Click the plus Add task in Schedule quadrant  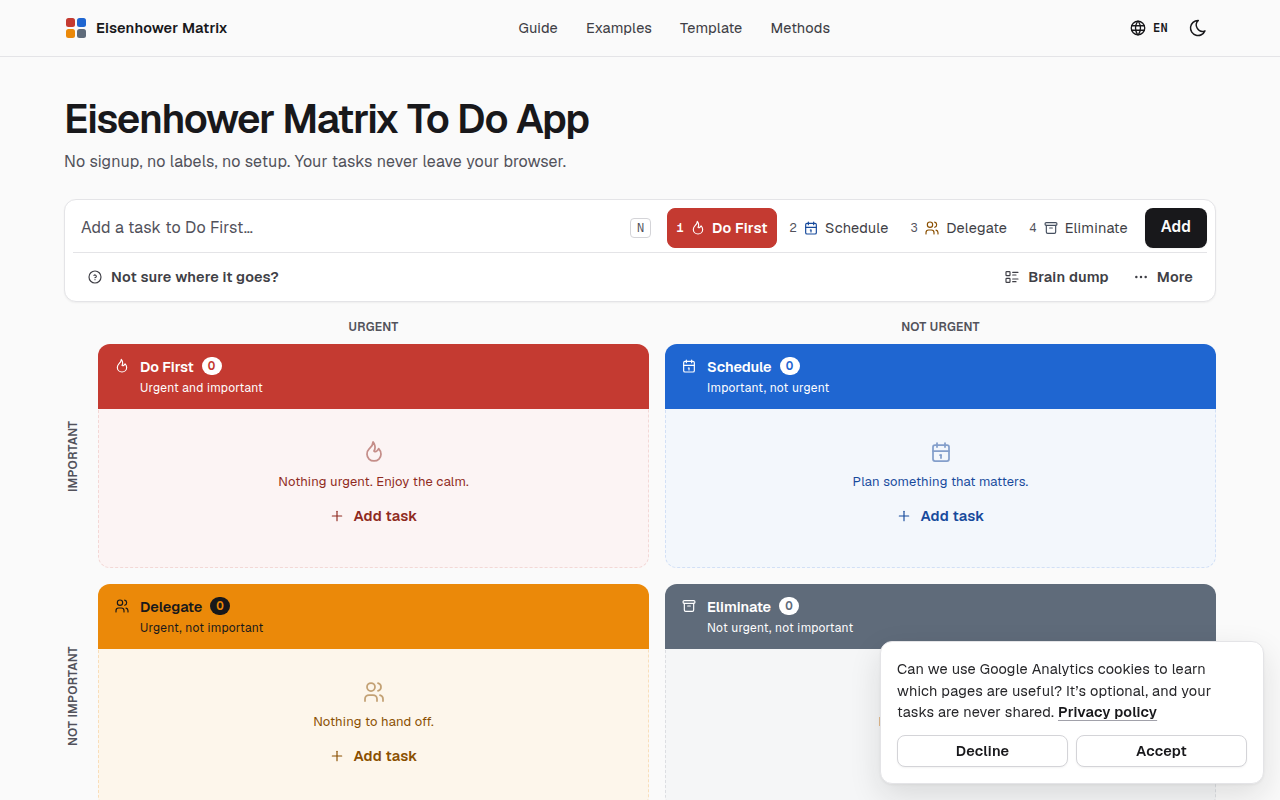941,516
